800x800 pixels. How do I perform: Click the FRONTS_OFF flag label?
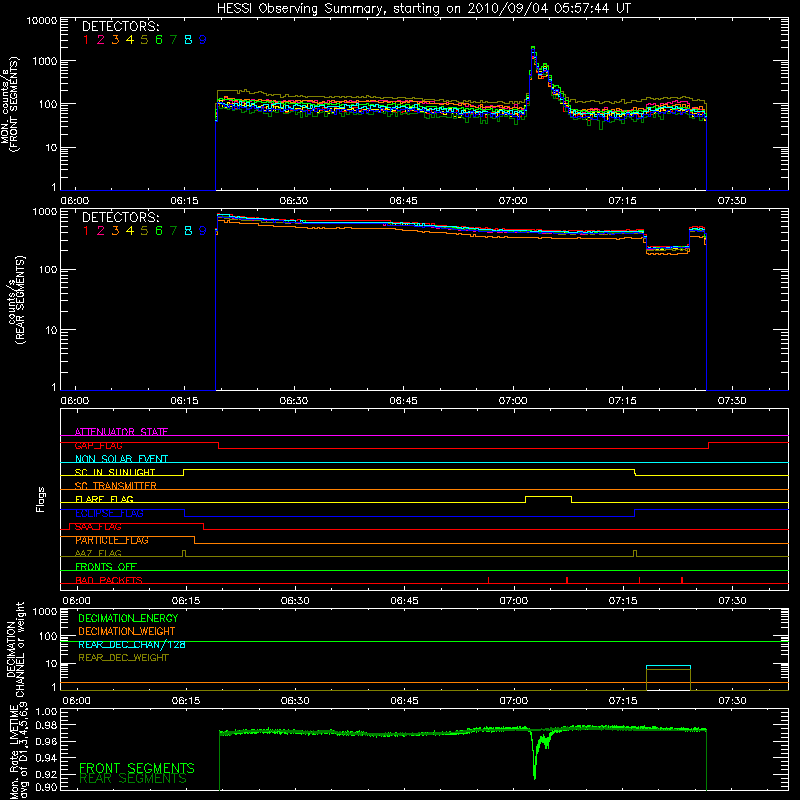[x=106, y=566]
